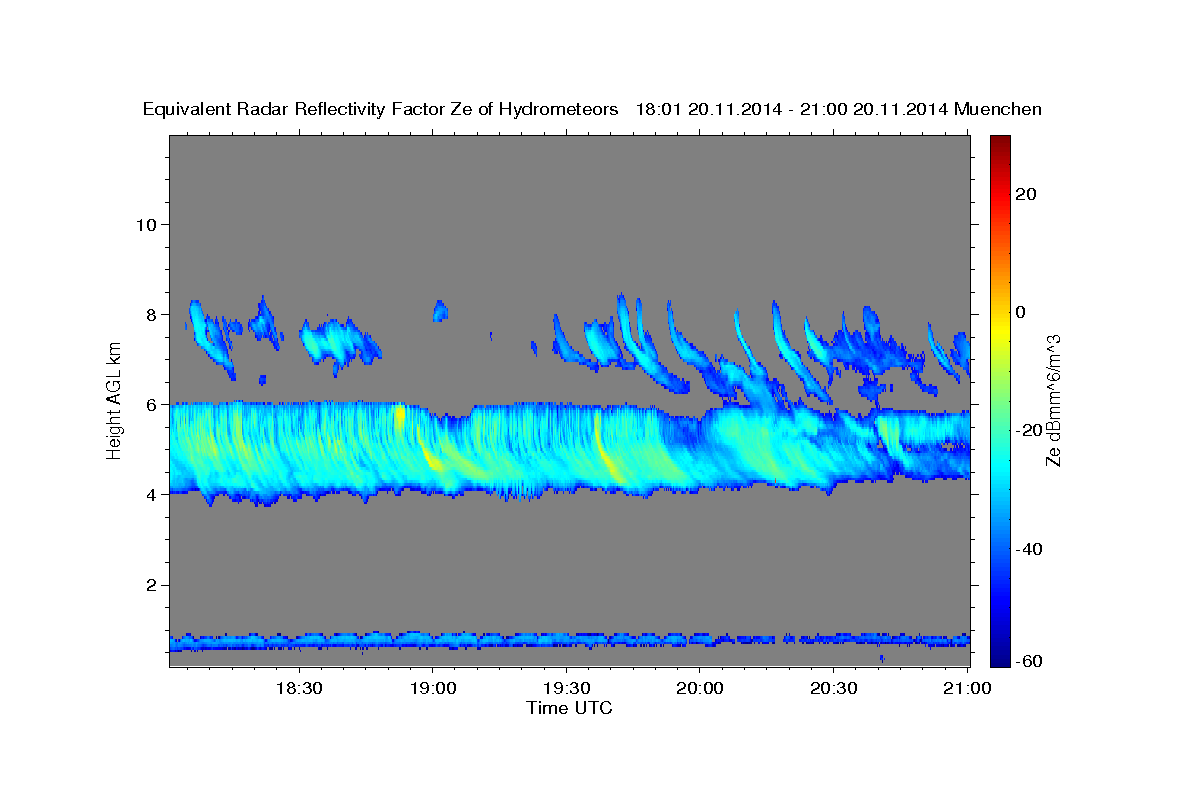1200x800 pixels.
Task: Click the 20:30 time tick label
Action: click(833, 689)
